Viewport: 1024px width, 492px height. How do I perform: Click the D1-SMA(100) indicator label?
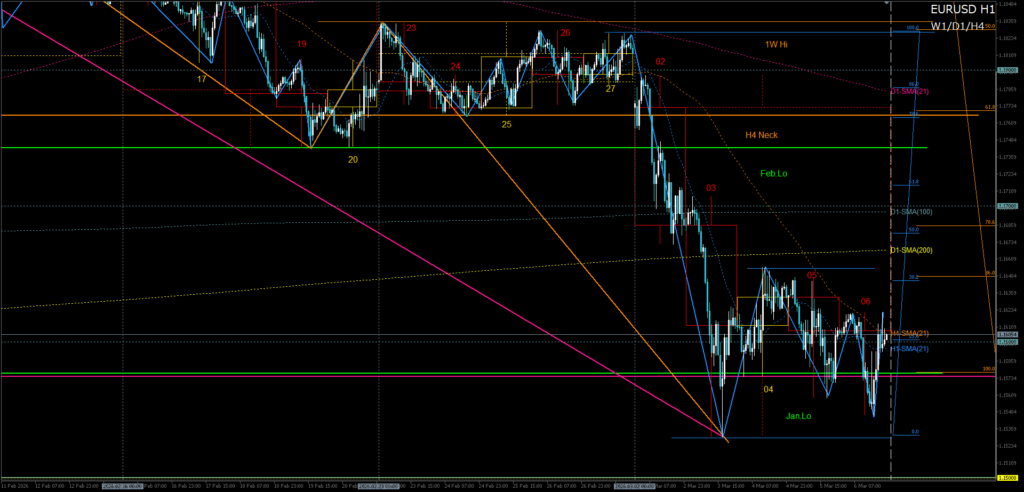pyautogui.click(x=911, y=212)
